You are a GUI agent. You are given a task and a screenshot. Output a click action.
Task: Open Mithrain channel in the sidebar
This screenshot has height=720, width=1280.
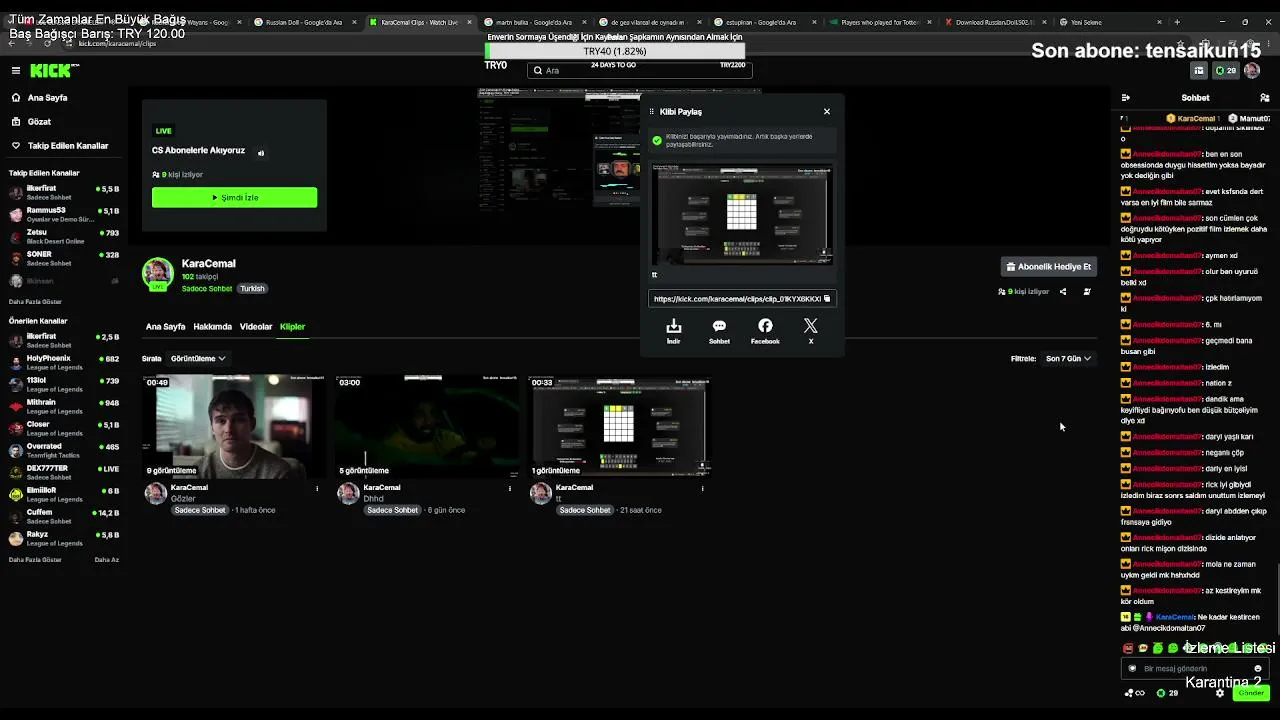click(x=62, y=406)
